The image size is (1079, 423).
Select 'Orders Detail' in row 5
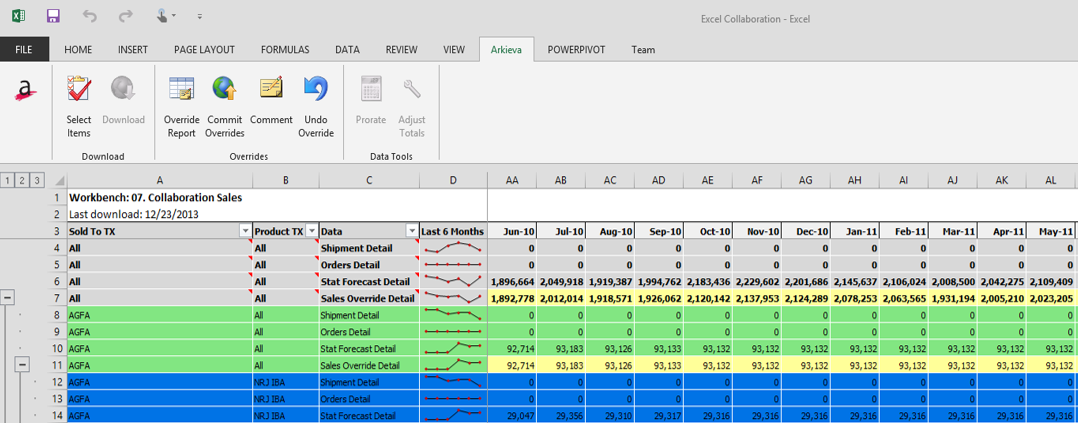369,265
